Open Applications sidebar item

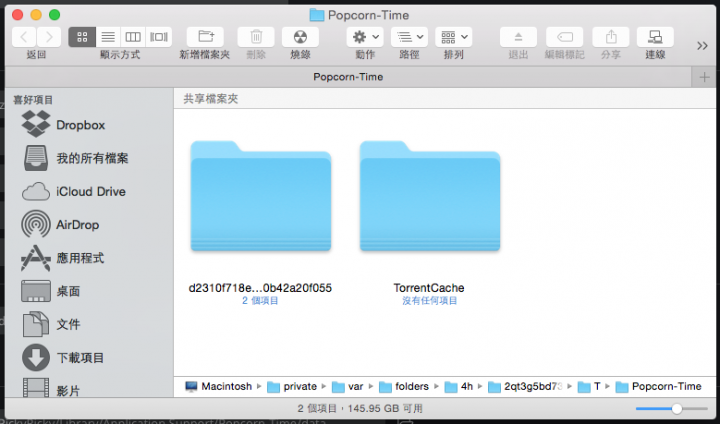tap(63, 258)
